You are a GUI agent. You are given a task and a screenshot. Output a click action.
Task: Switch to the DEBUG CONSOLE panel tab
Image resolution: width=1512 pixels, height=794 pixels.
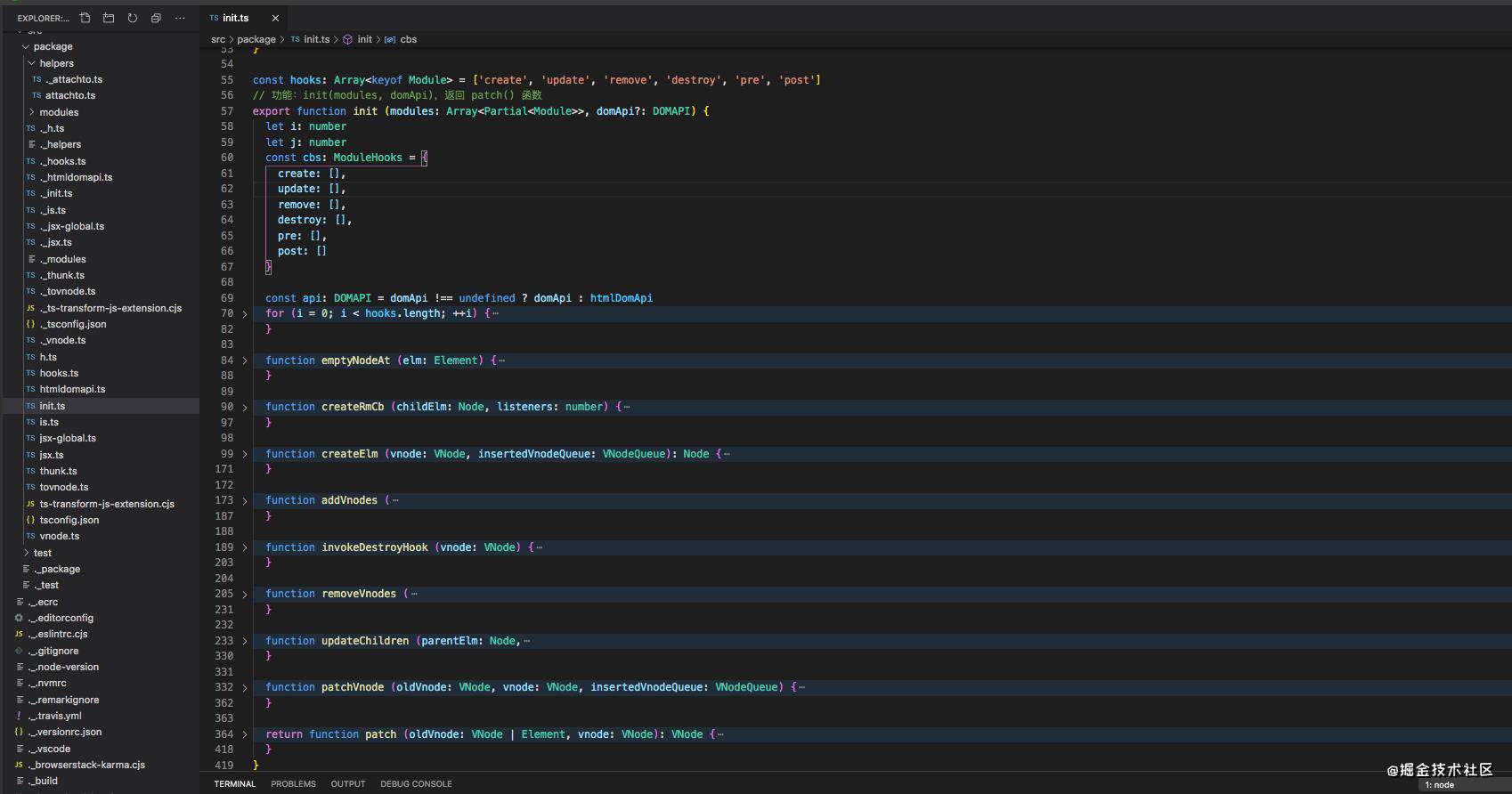[x=416, y=784]
